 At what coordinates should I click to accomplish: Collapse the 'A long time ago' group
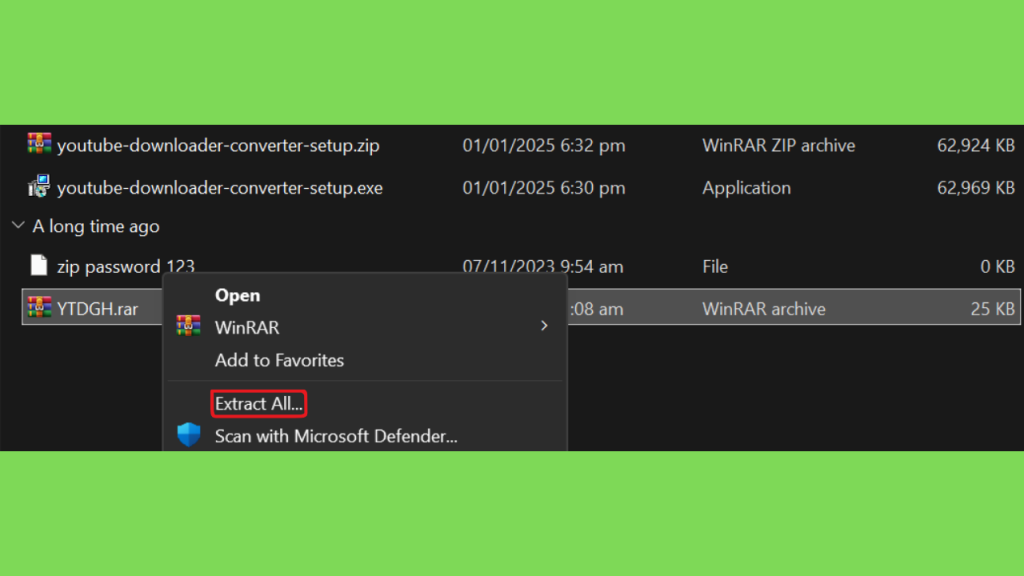(x=18, y=226)
